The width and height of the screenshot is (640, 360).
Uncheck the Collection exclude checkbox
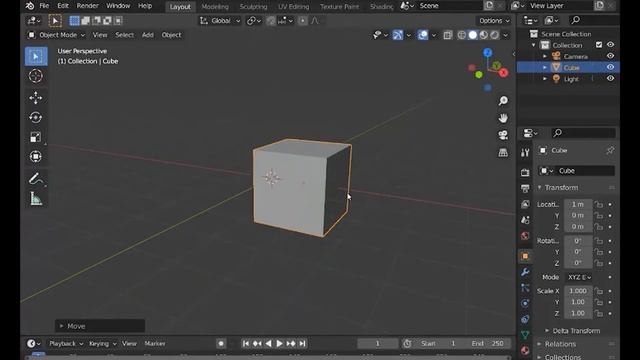tap(599, 44)
